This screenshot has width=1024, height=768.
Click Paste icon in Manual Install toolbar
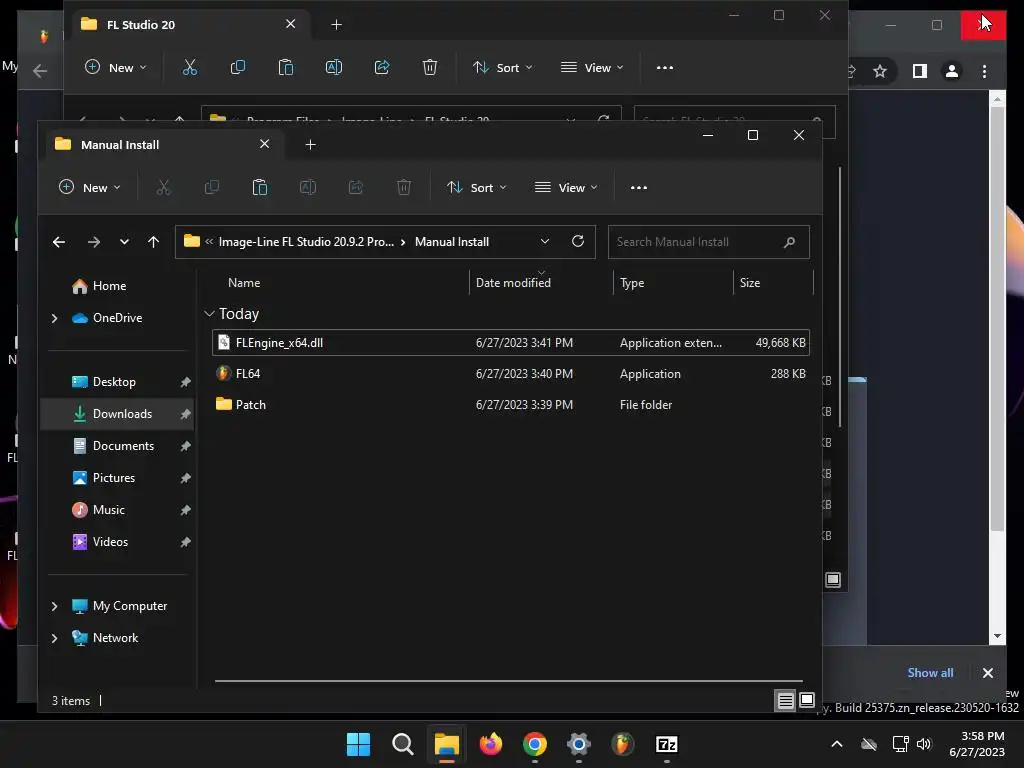[x=260, y=187]
